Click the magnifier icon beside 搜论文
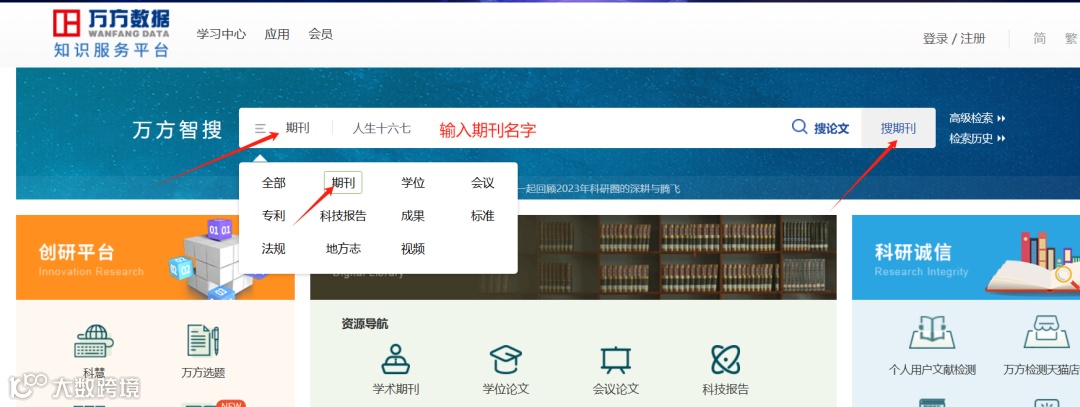Screen dimensions: 1080x407 click(x=799, y=127)
